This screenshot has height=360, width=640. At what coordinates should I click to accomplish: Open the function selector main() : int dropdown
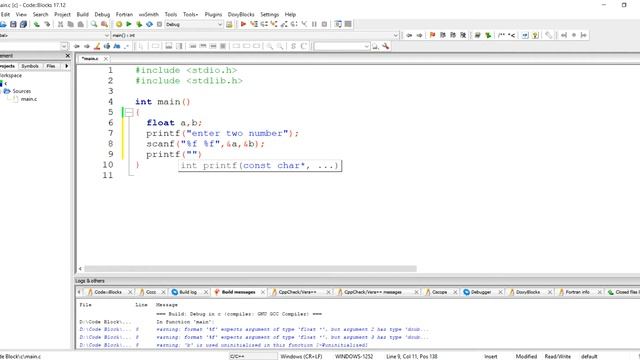point(395,36)
